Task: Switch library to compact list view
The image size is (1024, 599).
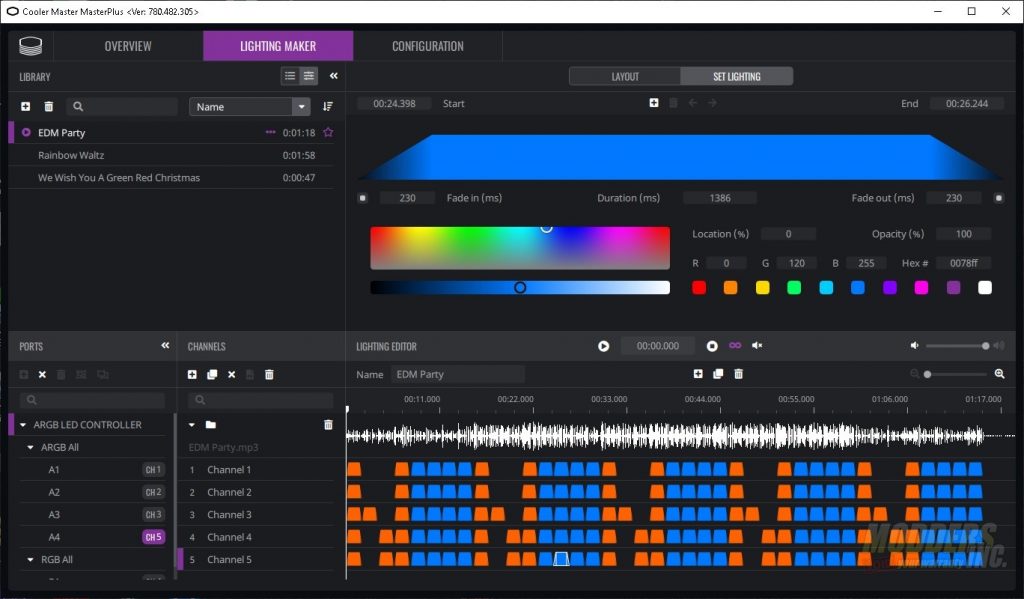Action: point(290,76)
